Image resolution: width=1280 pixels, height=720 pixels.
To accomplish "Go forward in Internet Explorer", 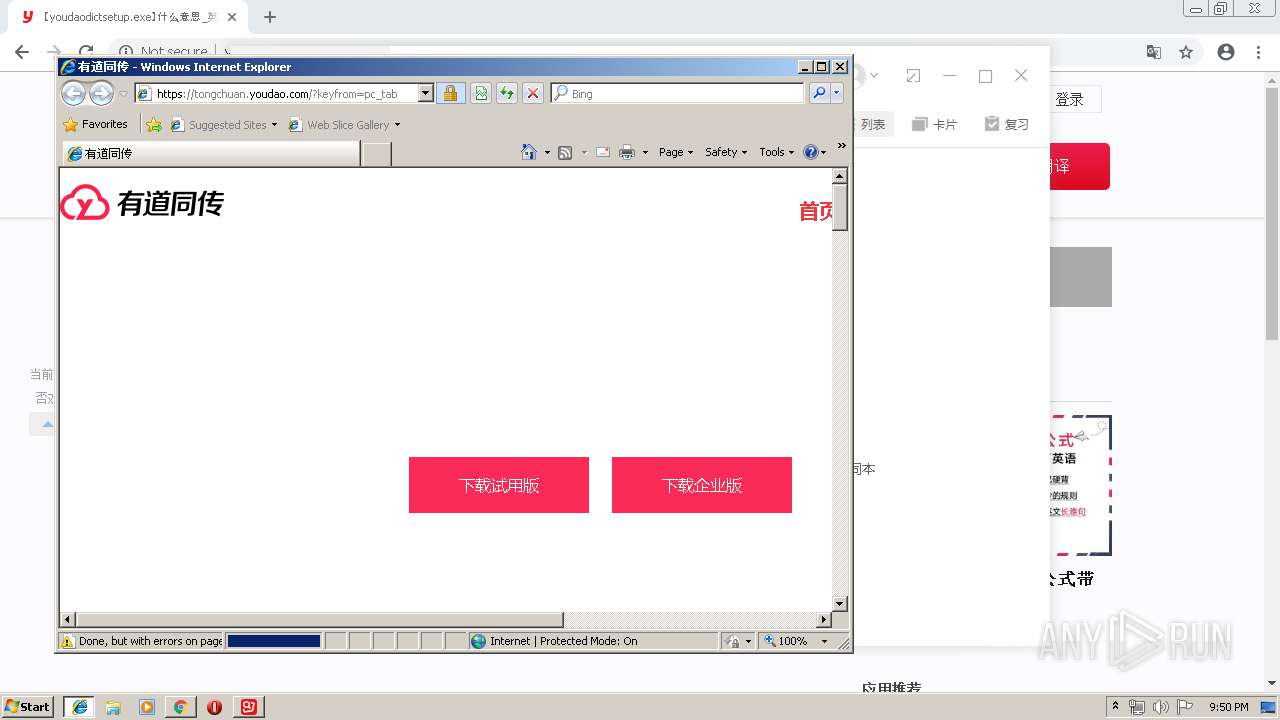I will point(101,93).
